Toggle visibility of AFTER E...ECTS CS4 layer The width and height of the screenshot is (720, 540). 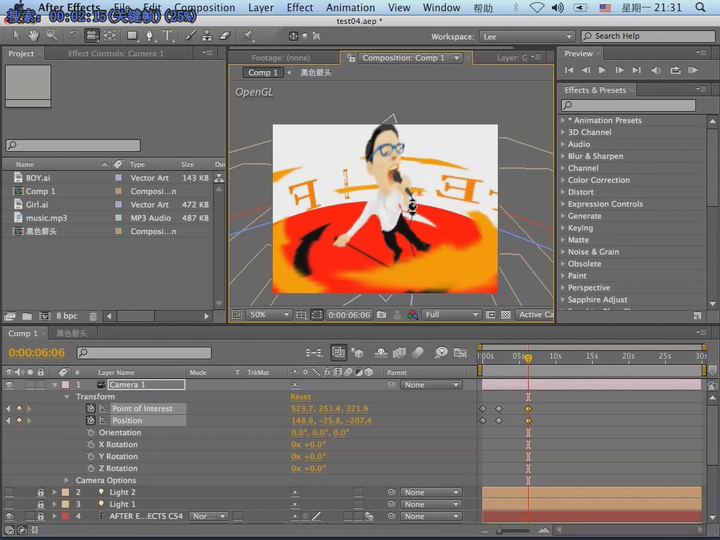click(x=9, y=516)
